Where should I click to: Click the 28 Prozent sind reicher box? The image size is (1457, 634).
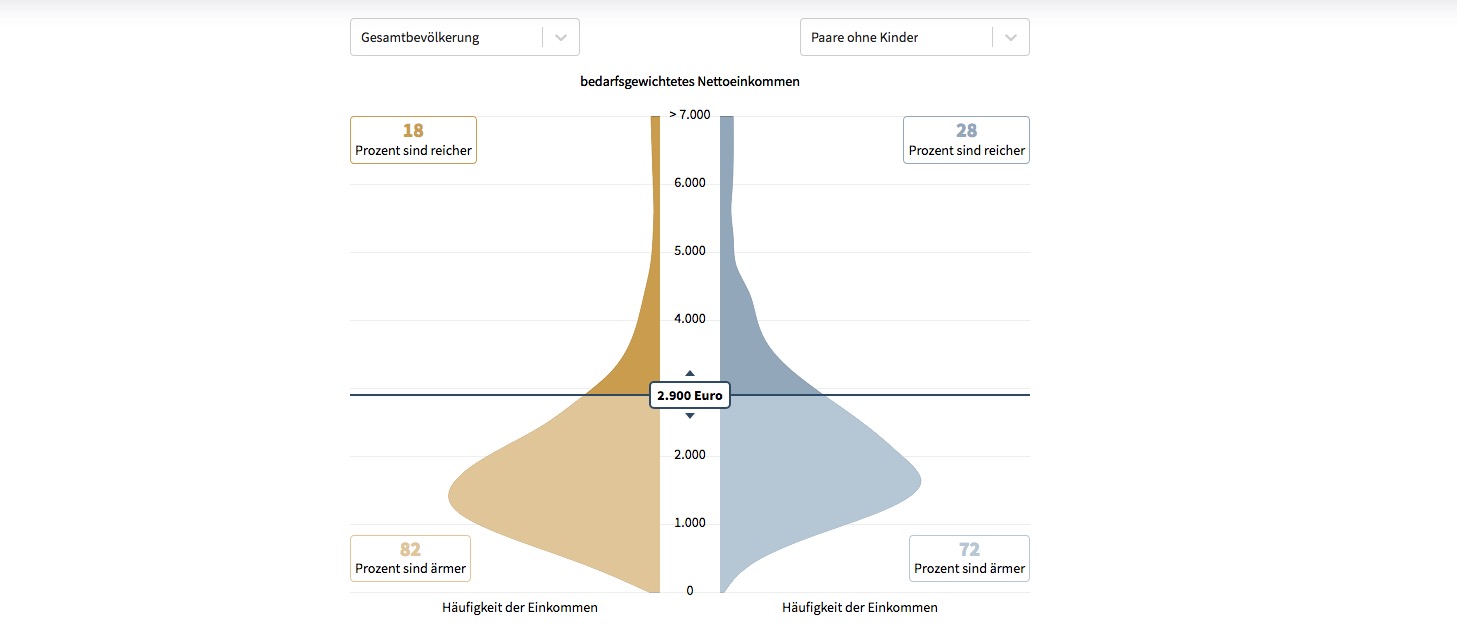click(x=966, y=140)
